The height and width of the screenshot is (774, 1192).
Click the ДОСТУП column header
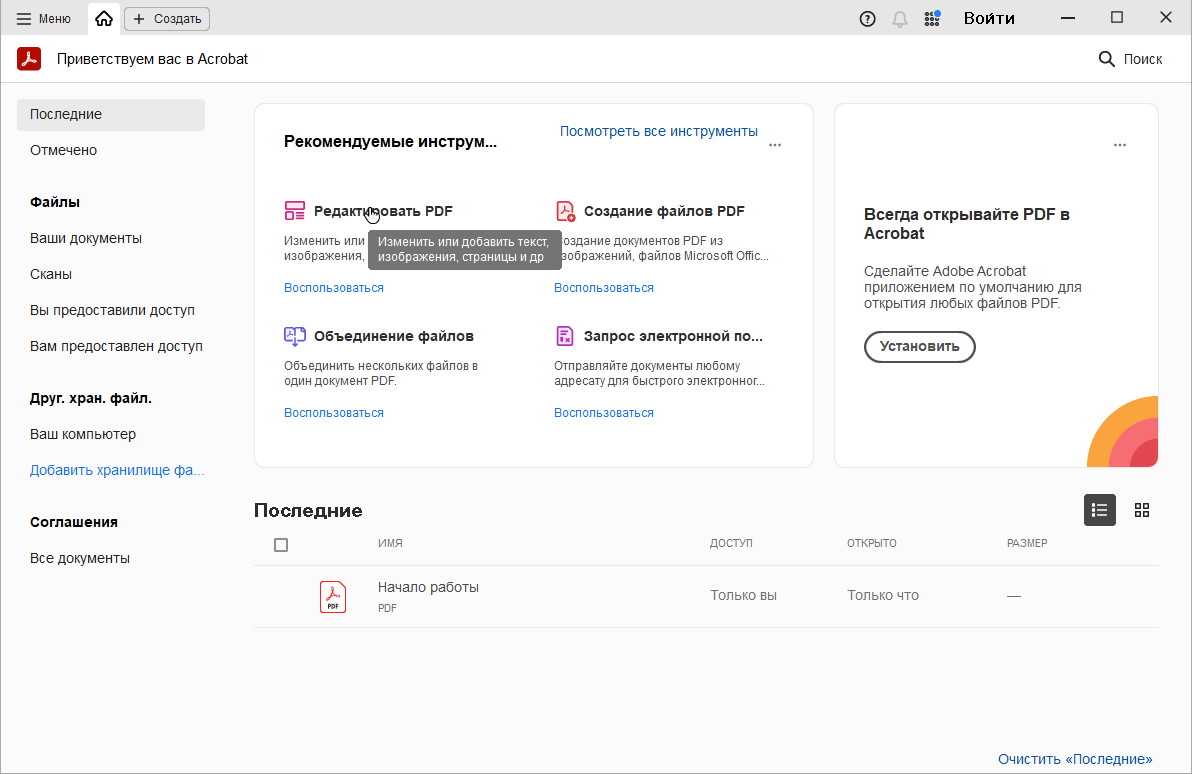click(x=731, y=544)
